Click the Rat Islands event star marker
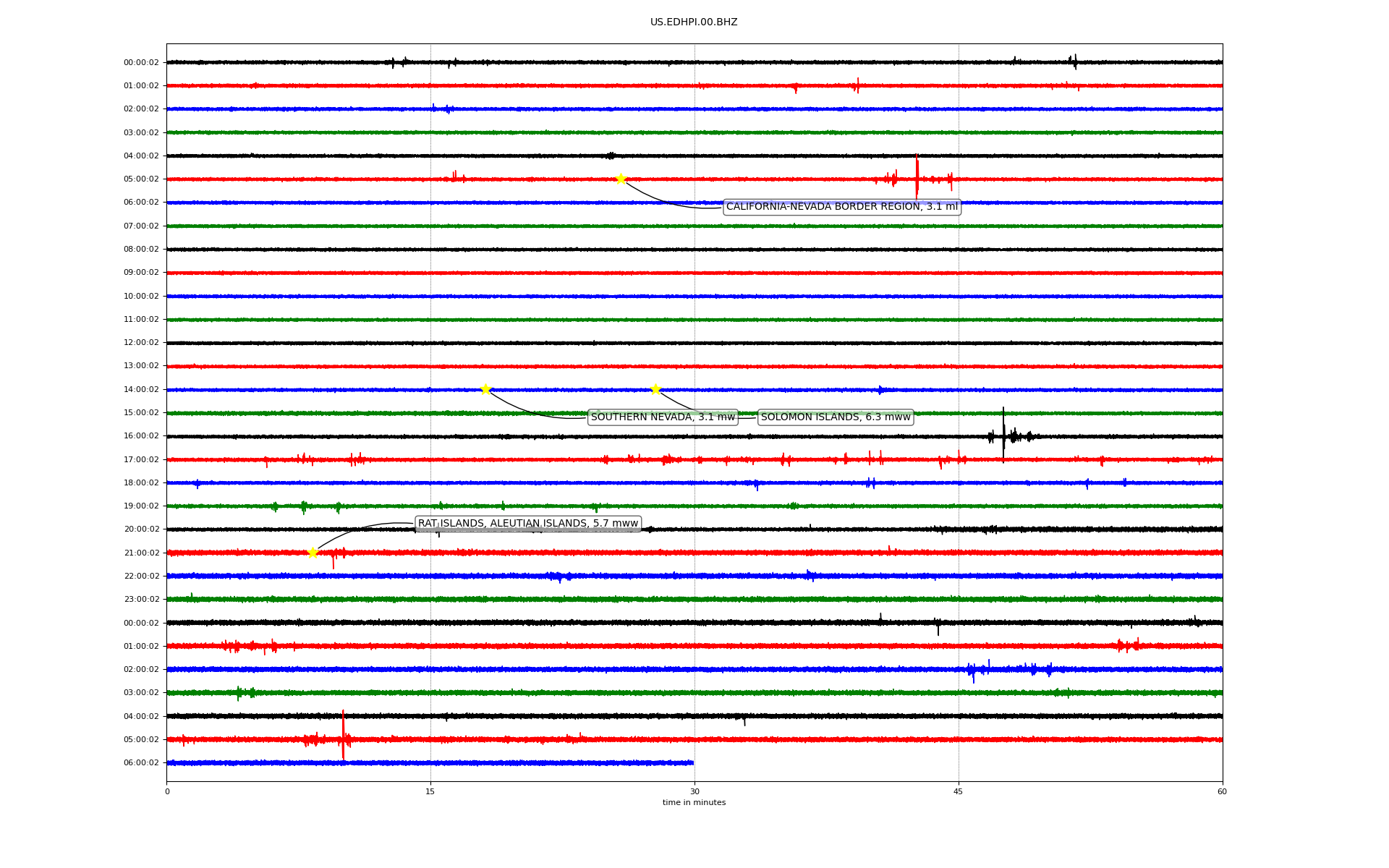Screen dimensions: 1389x868 (313, 553)
